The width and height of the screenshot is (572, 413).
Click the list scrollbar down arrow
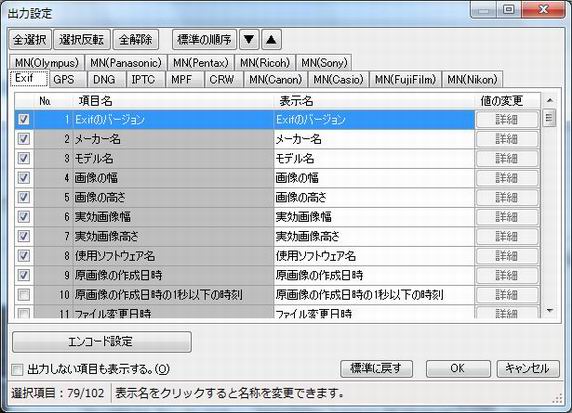[550, 310]
